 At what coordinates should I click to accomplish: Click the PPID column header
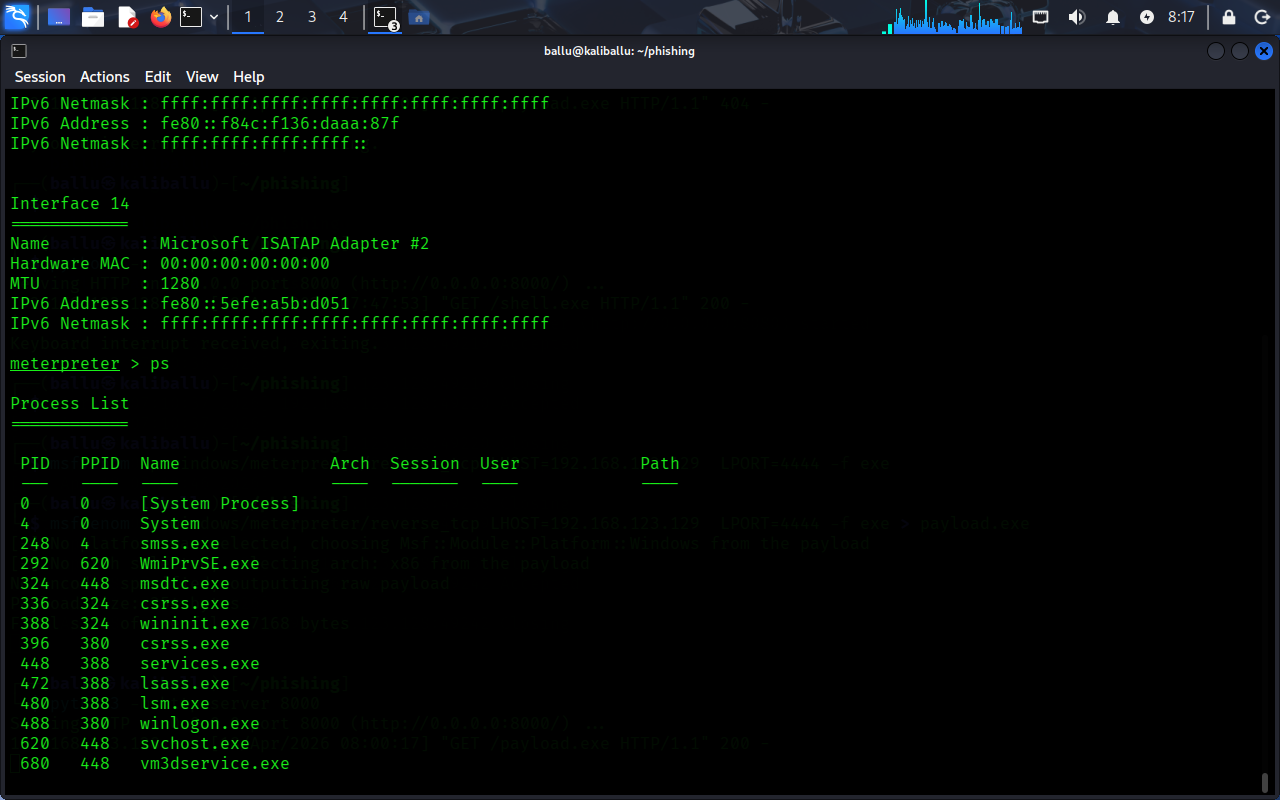point(100,463)
